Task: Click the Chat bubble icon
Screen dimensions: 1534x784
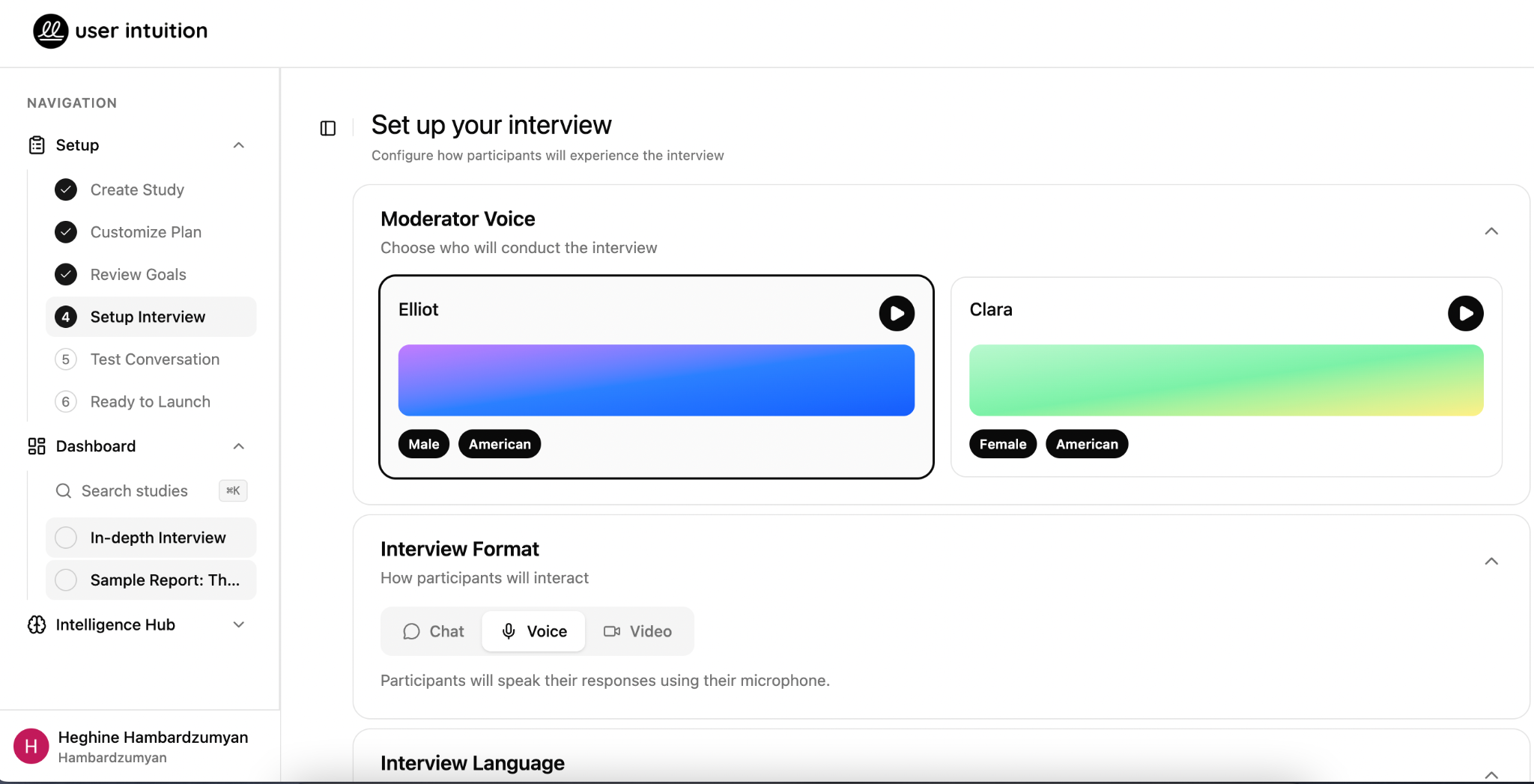Action: [411, 631]
